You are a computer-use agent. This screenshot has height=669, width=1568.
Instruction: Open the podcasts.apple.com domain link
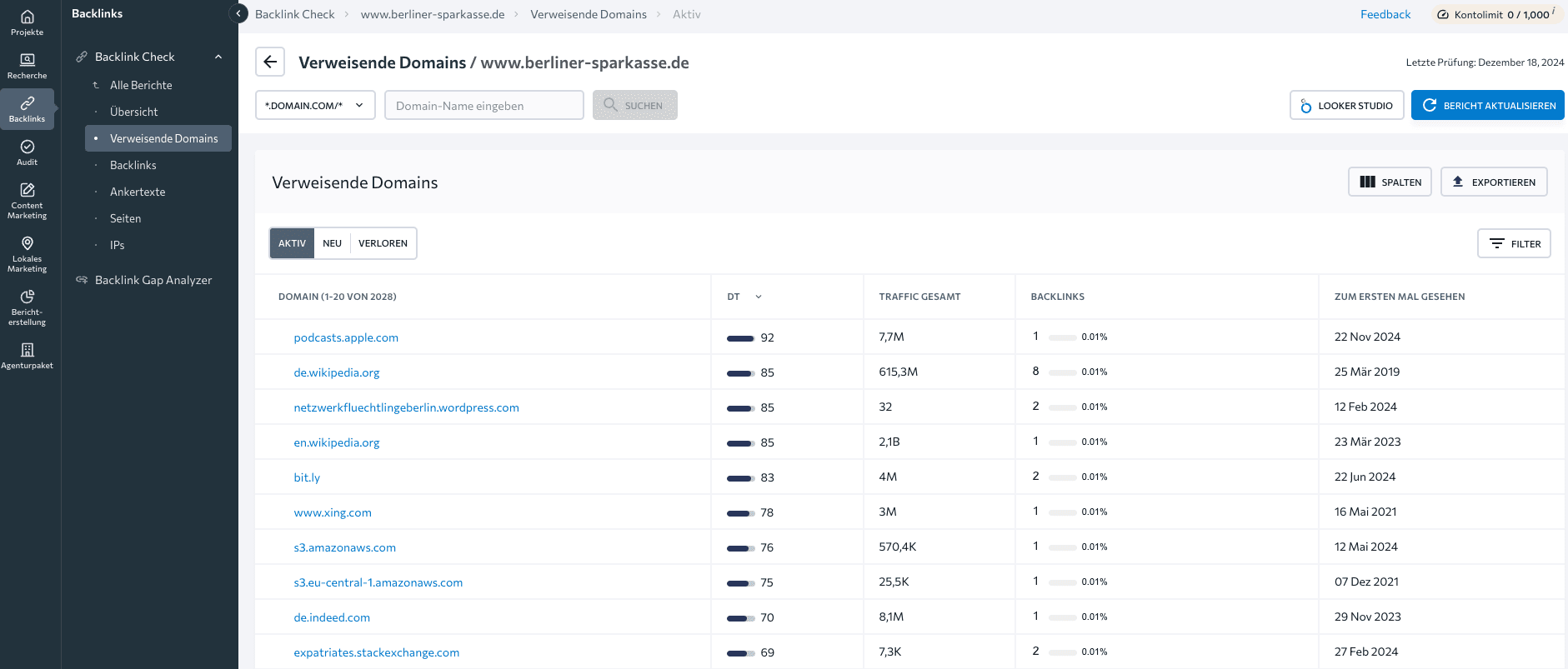point(346,337)
